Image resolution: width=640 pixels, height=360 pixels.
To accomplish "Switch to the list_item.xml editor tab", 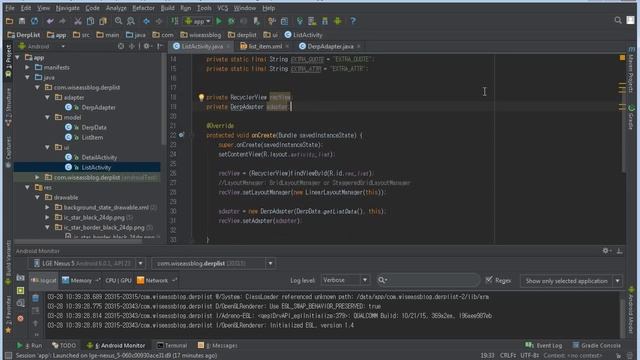I will [264, 47].
